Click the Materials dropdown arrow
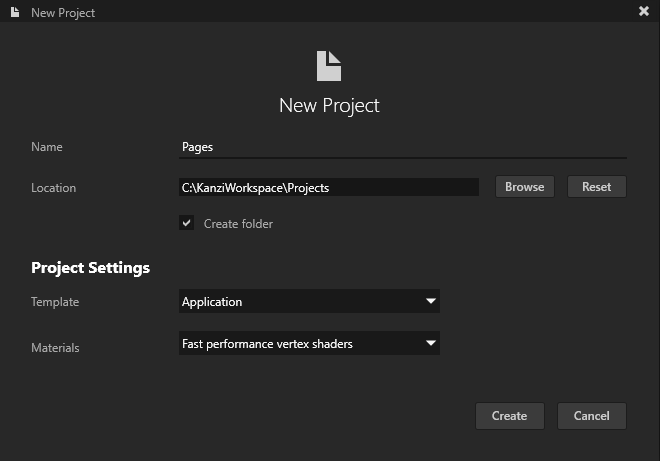The width and height of the screenshot is (660, 461). pos(431,344)
